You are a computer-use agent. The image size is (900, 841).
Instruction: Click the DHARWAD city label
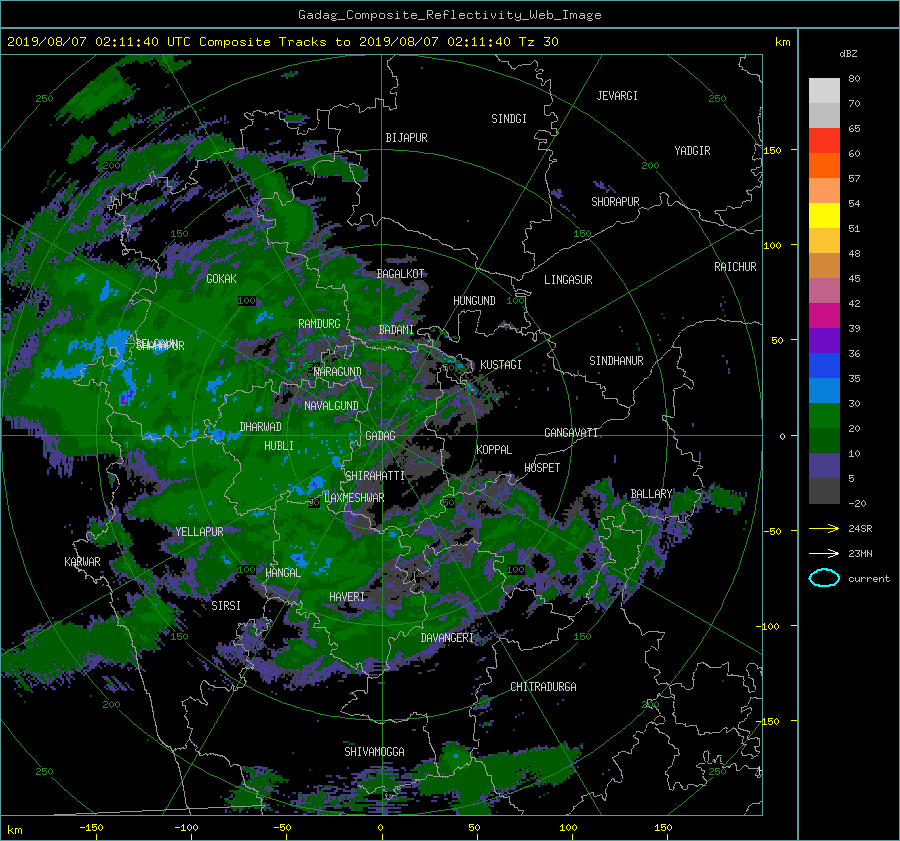260,427
